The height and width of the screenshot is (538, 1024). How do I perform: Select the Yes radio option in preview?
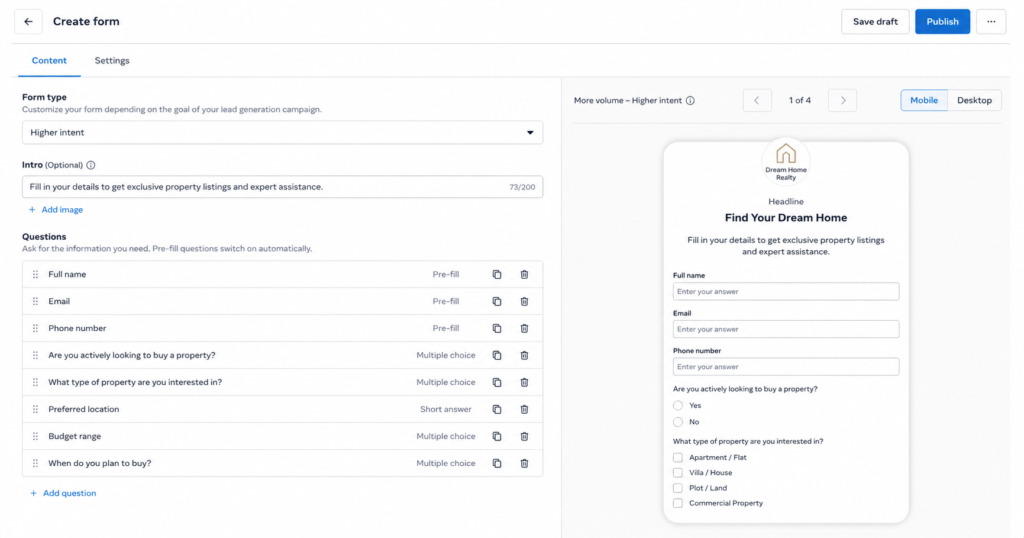pyautogui.click(x=678, y=405)
